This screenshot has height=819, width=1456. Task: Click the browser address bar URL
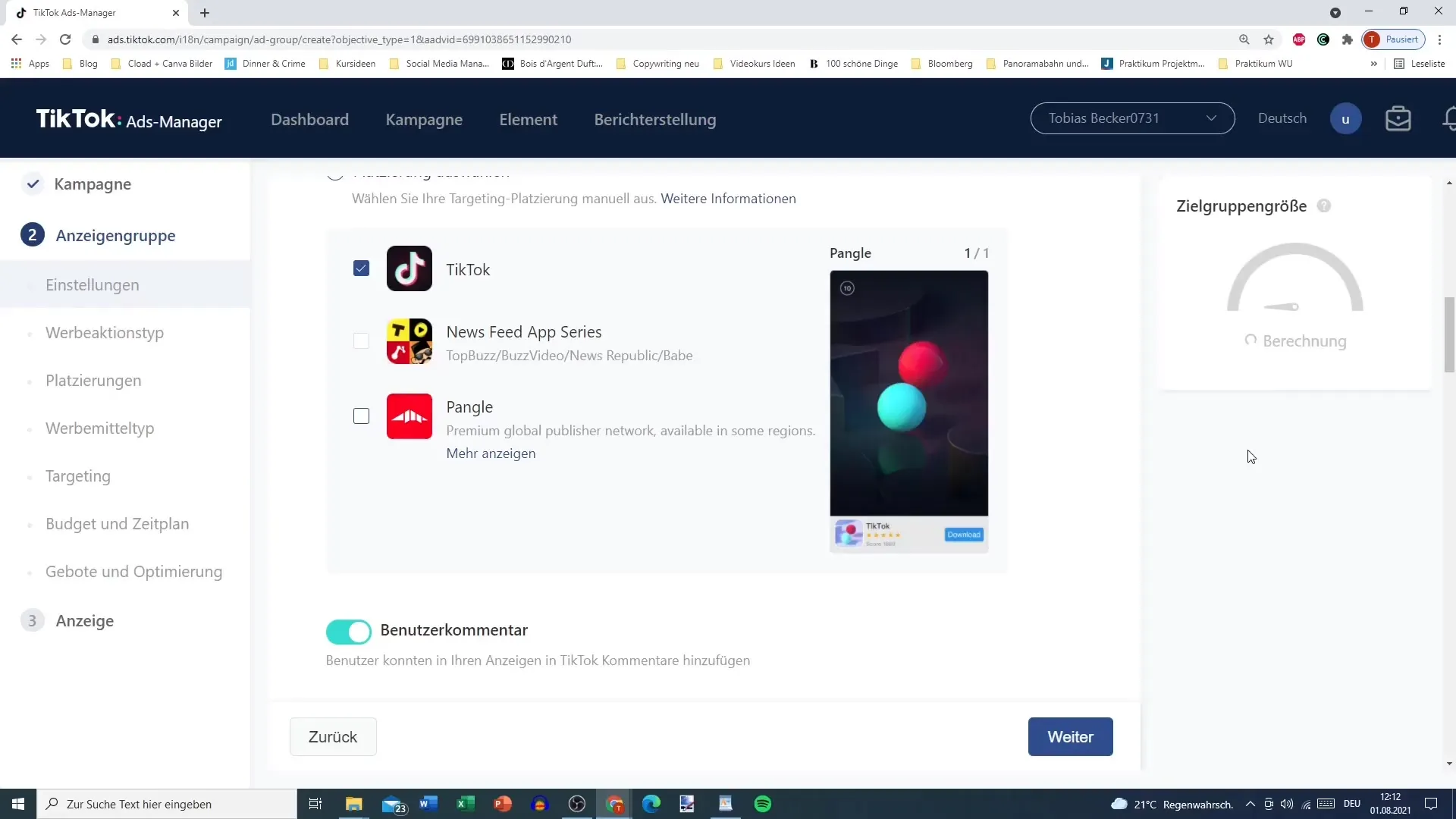(x=339, y=39)
